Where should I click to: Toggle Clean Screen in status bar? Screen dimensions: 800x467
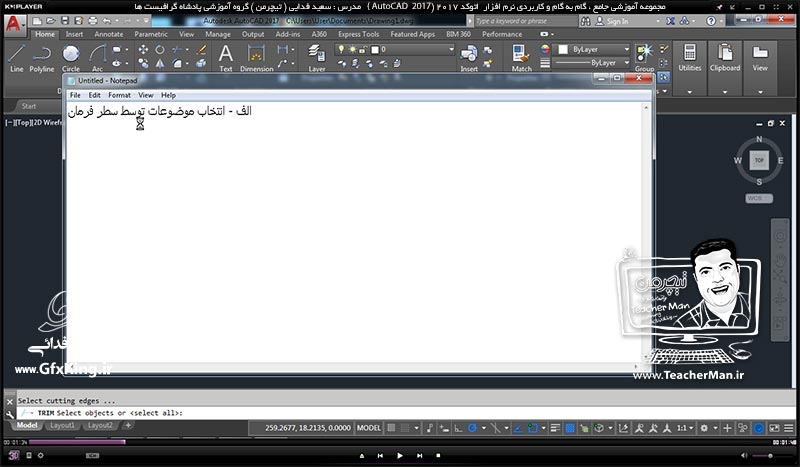coord(774,428)
